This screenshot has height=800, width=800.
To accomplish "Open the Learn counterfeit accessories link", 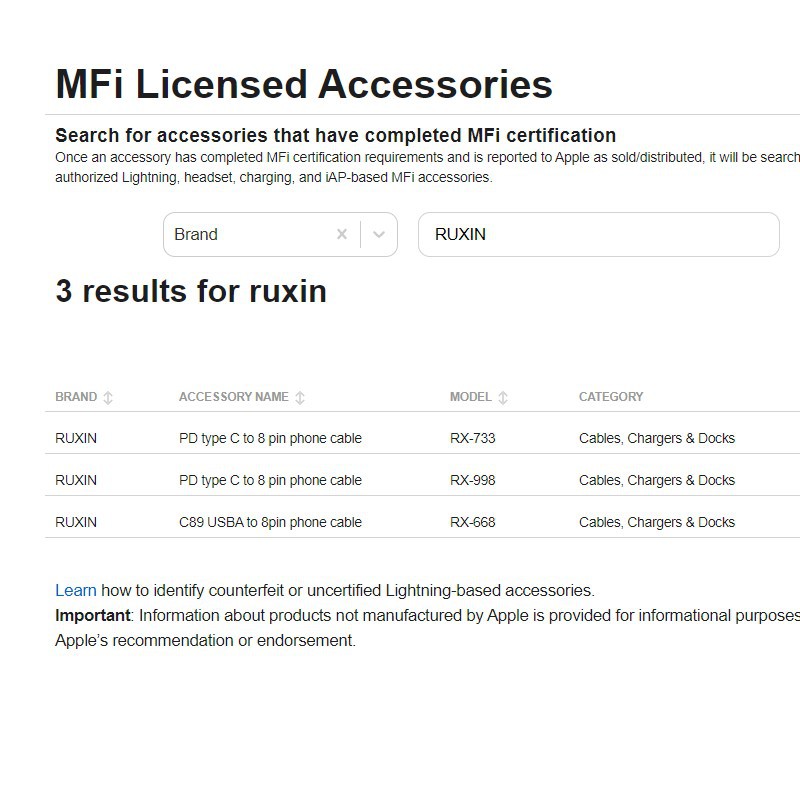I will click(76, 590).
